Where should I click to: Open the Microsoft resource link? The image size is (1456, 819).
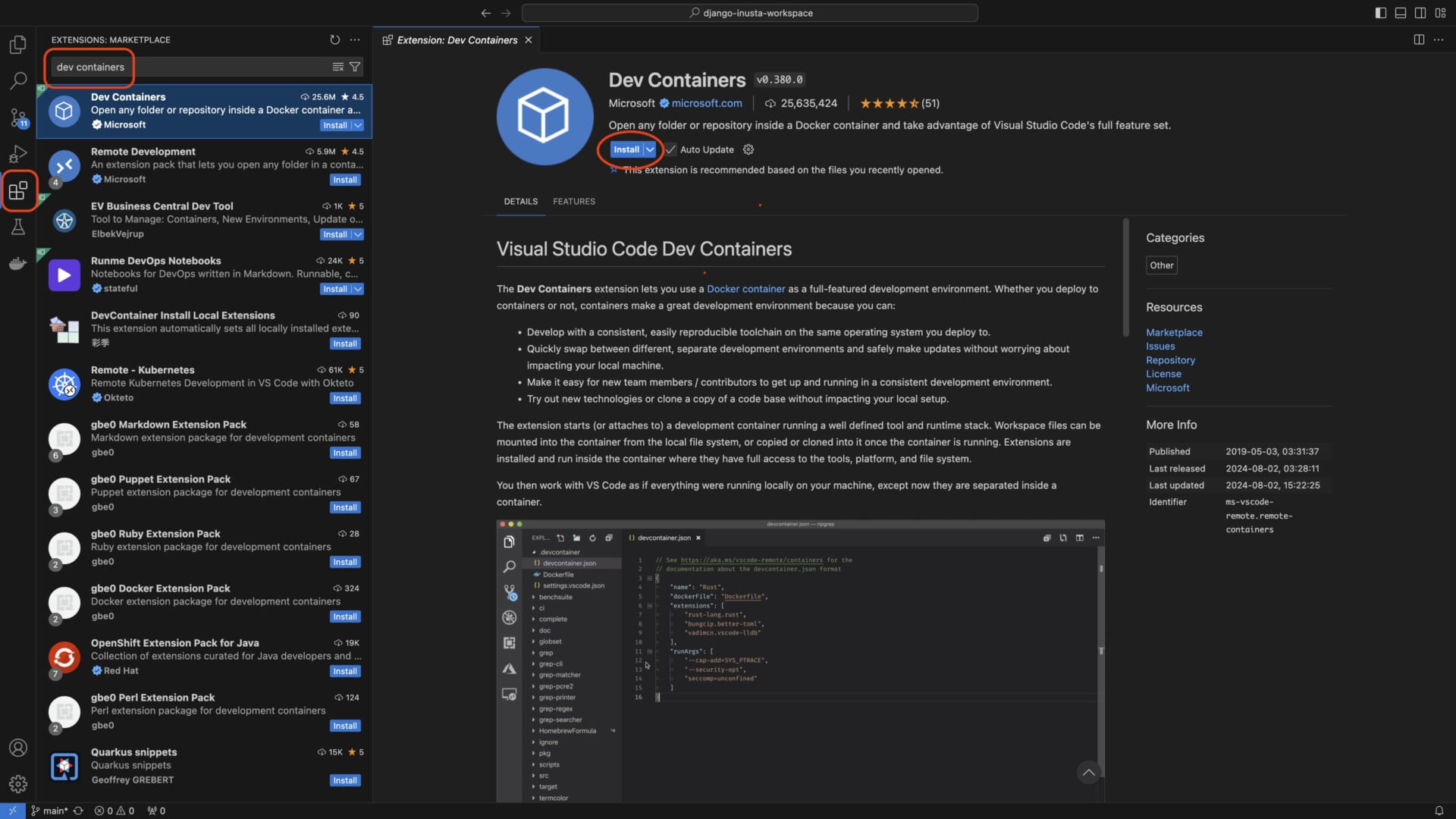1168,388
